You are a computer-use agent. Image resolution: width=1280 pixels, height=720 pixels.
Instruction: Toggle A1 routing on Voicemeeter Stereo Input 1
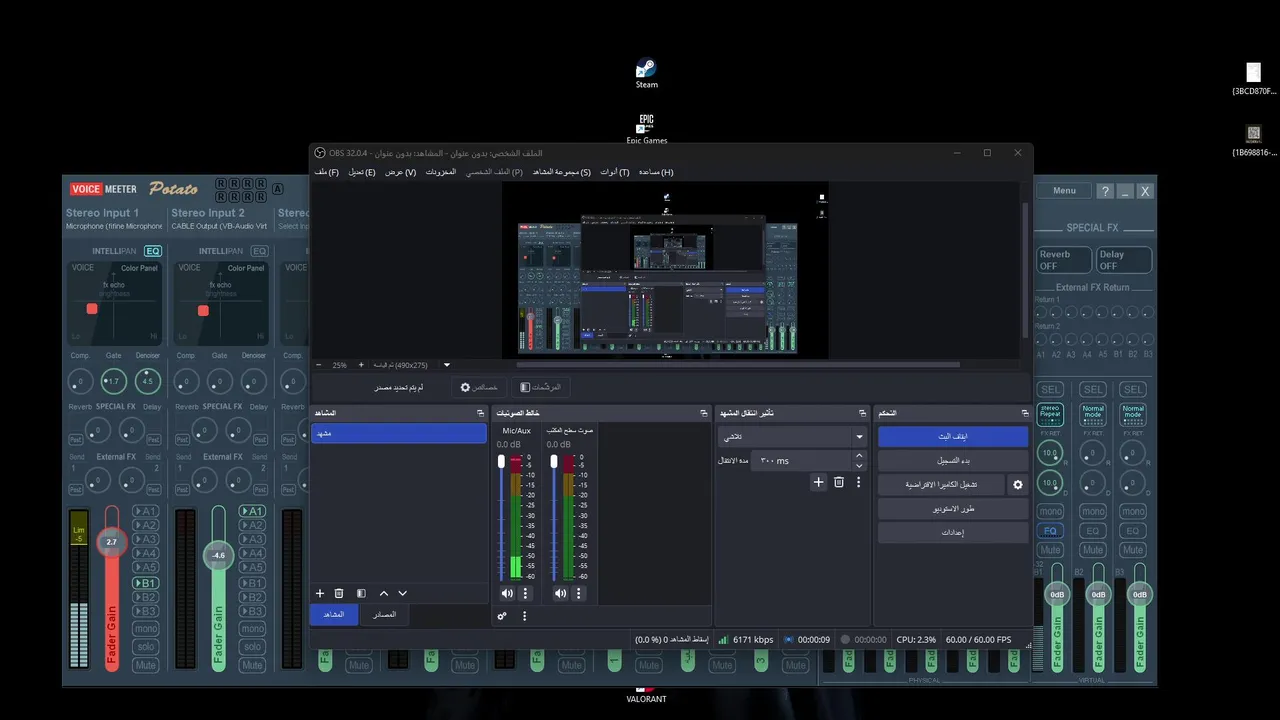146,511
